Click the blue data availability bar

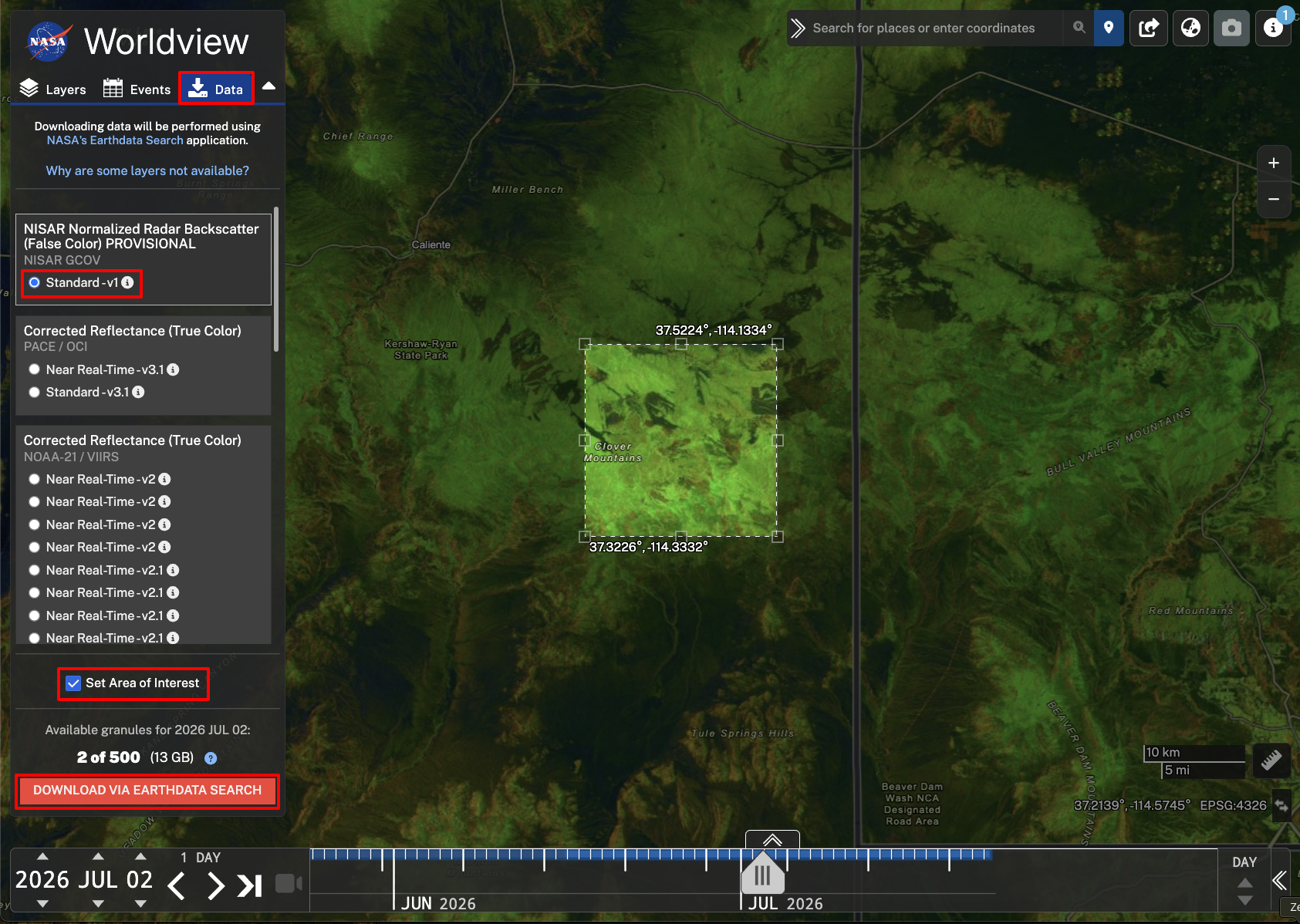tap(650, 854)
